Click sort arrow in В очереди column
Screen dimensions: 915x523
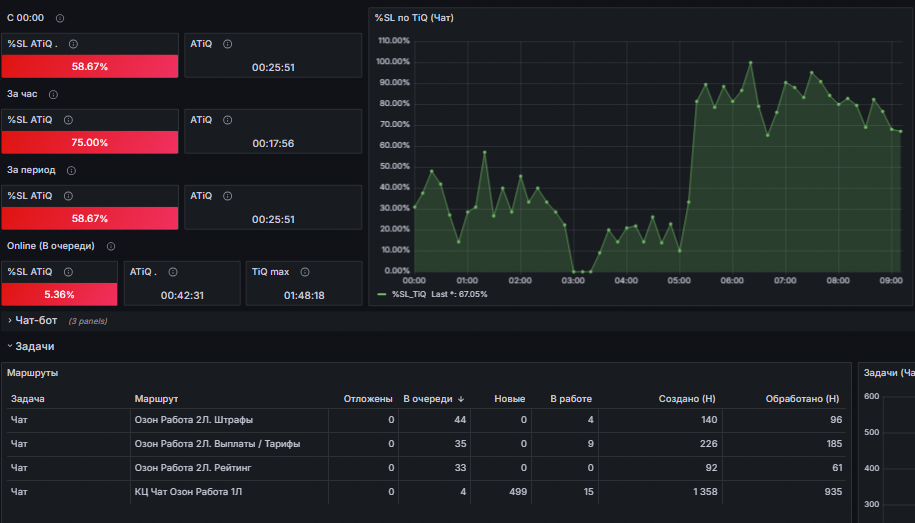[x=461, y=399]
